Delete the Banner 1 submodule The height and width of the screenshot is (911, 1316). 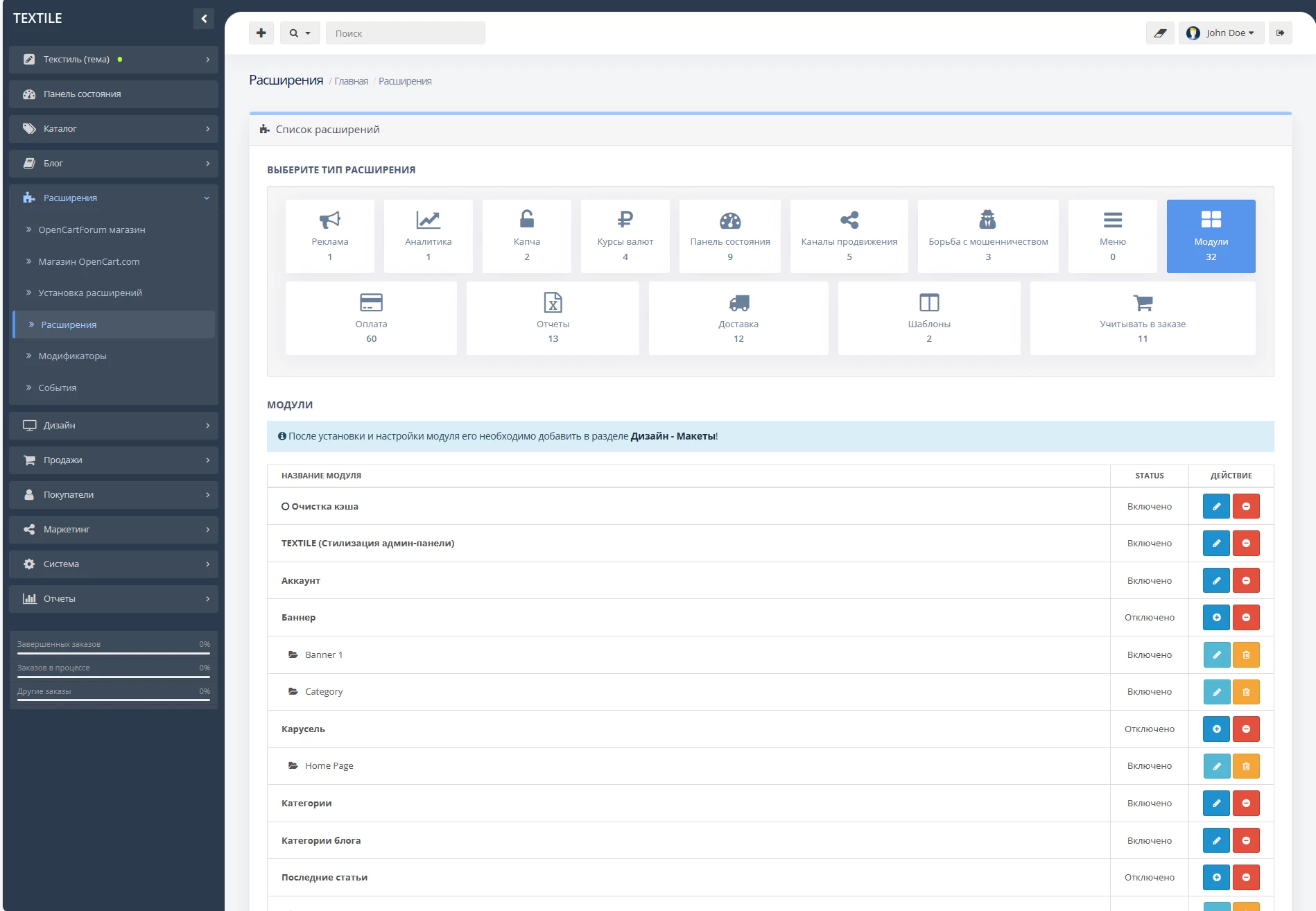(x=1246, y=655)
